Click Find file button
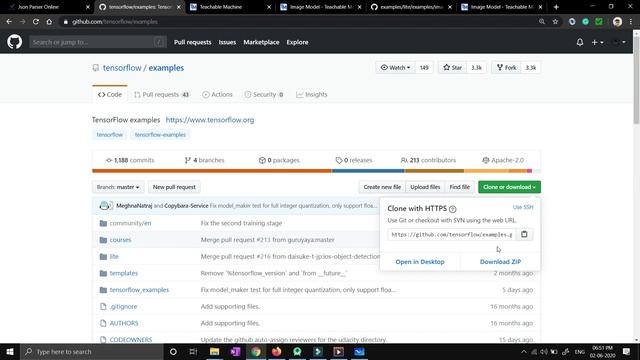Screen dimensions: 640x360 (460, 187)
